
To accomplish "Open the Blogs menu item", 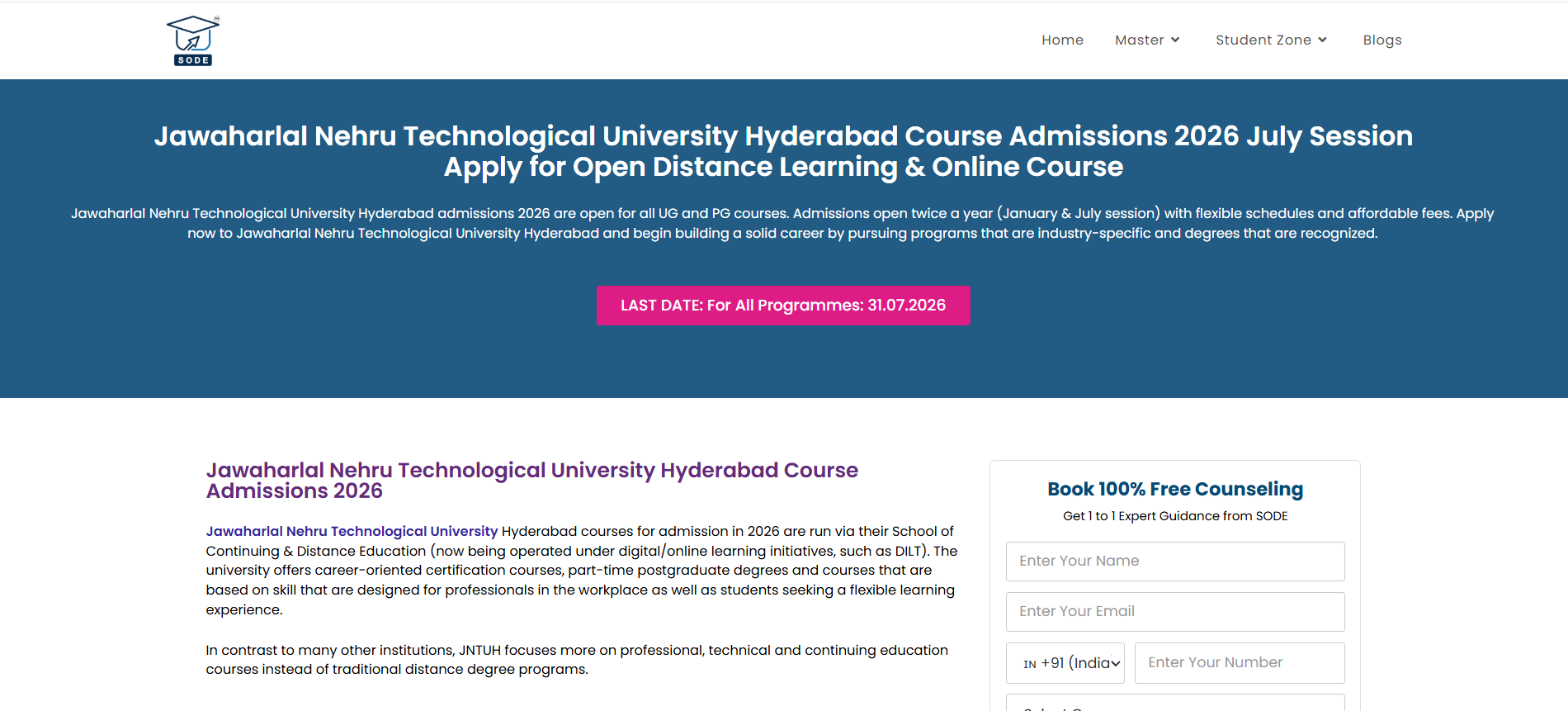I will coord(1382,40).
